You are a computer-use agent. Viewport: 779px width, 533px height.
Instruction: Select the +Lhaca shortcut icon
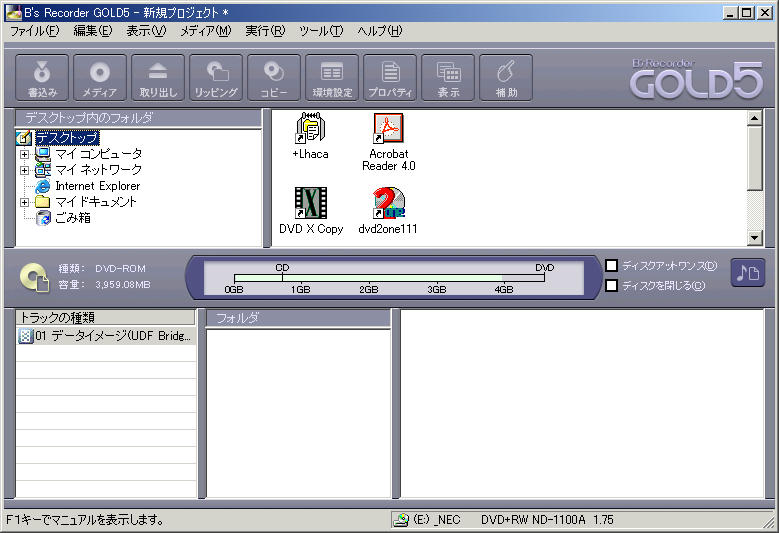(311, 136)
